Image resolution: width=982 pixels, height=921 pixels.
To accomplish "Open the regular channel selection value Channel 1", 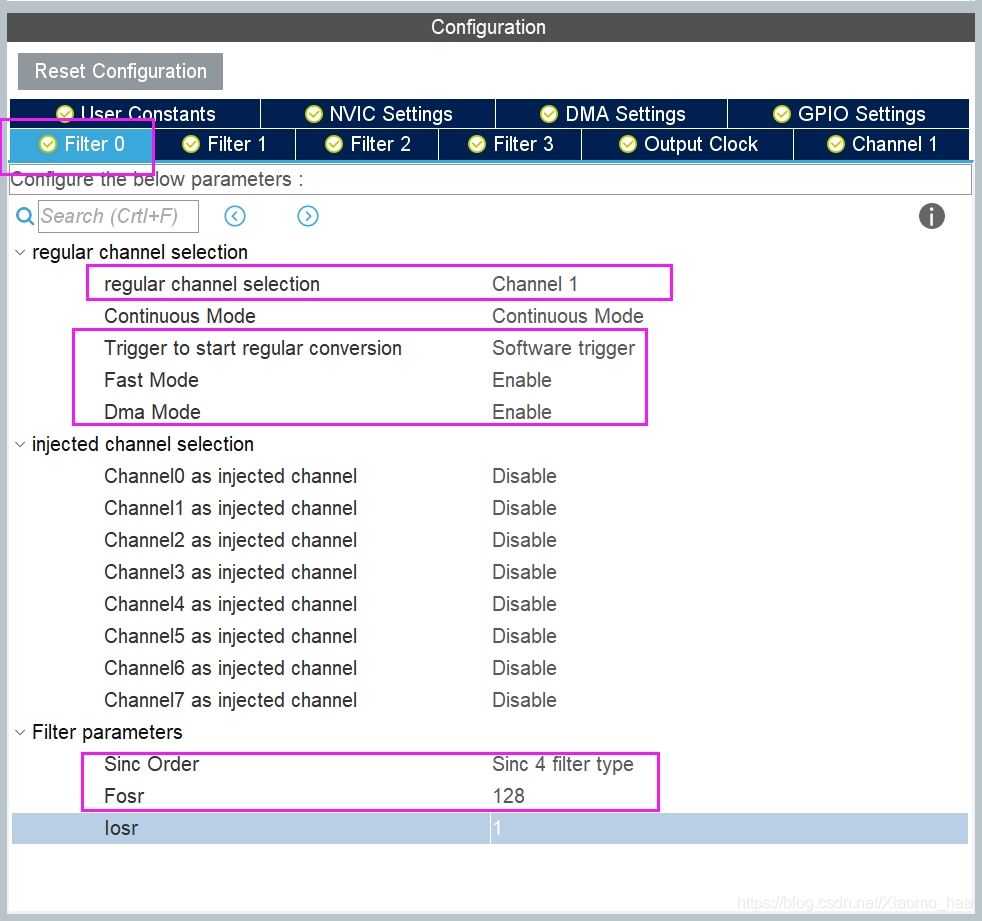I will click(534, 284).
